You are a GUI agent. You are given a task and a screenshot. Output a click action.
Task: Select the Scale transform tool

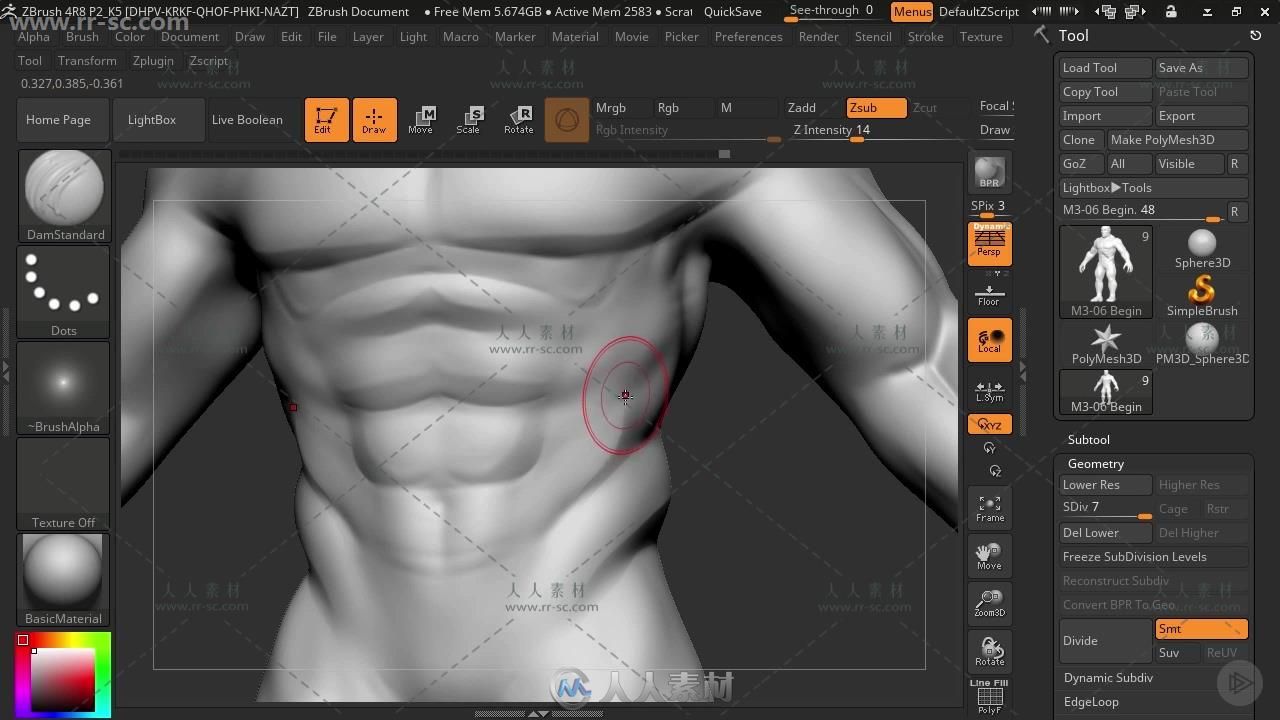[x=469, y=120]
